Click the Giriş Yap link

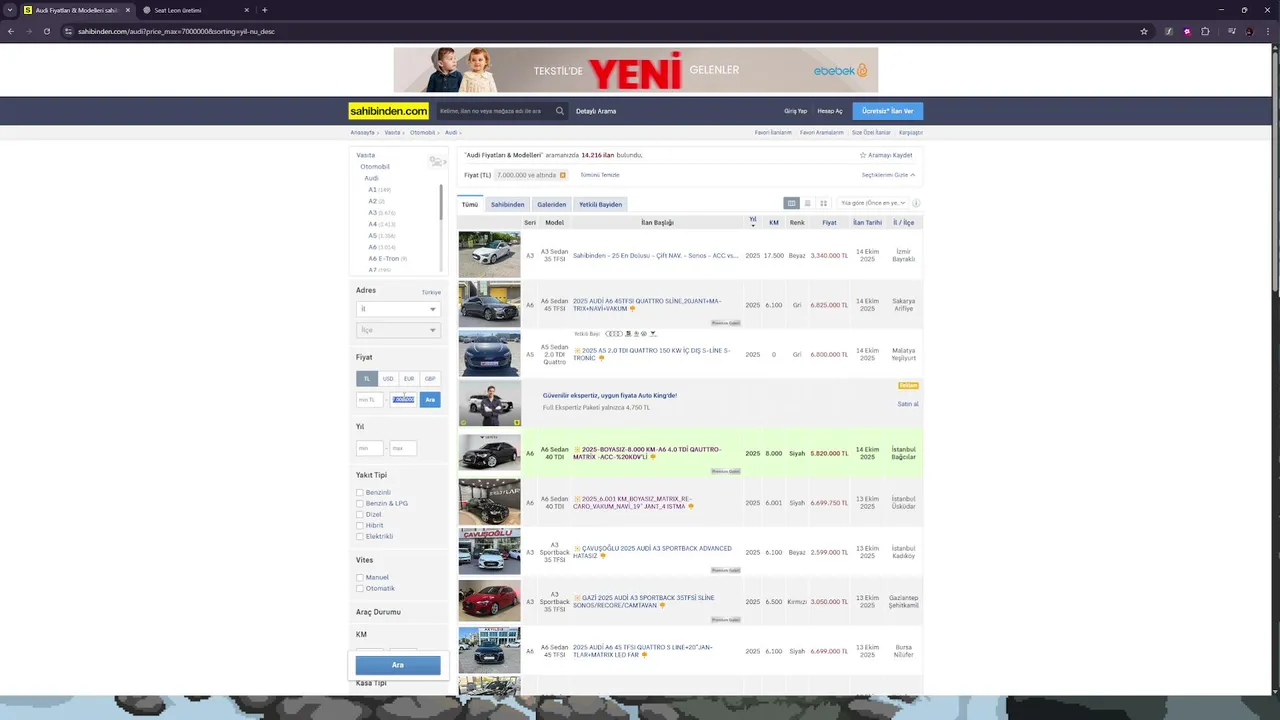[795, 111]
